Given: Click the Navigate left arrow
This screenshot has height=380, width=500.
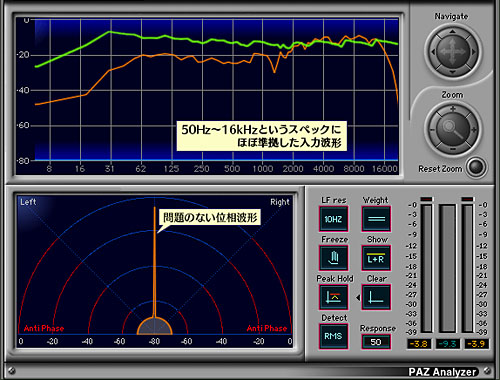Looking at the screenshot, I should [x=433, y=52].
